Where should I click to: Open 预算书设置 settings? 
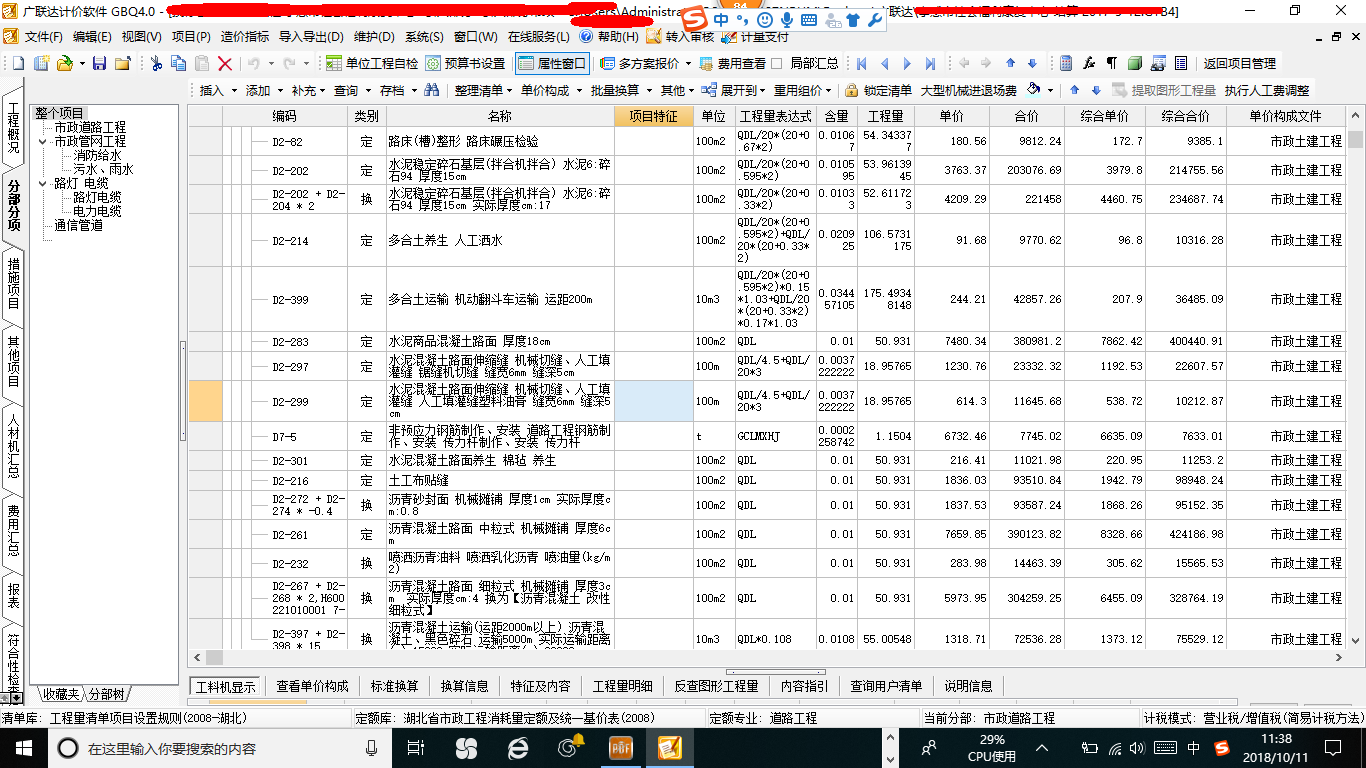pos(465,63)
